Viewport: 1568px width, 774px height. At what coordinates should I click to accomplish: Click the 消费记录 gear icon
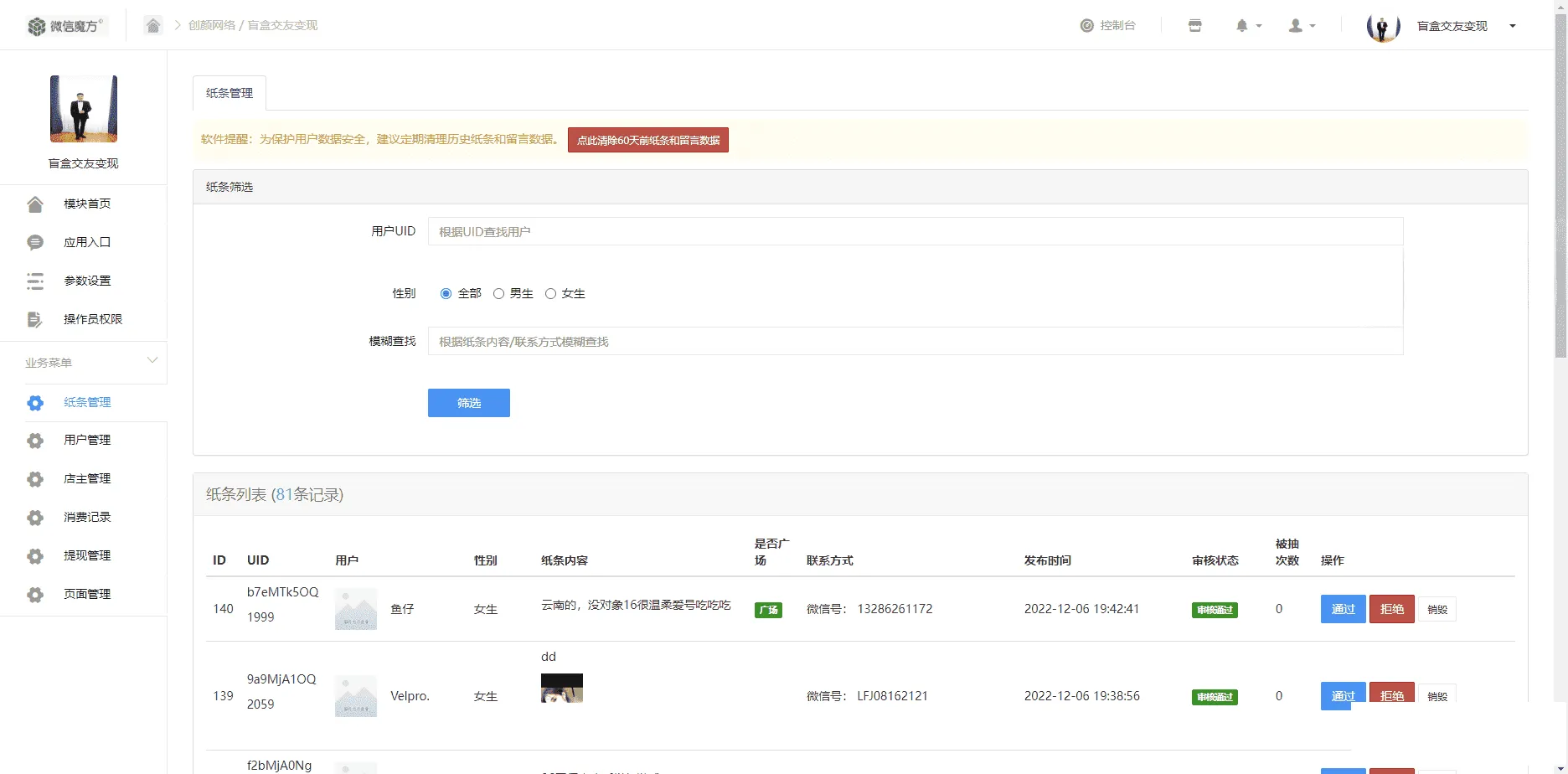[x=35, y=518]
